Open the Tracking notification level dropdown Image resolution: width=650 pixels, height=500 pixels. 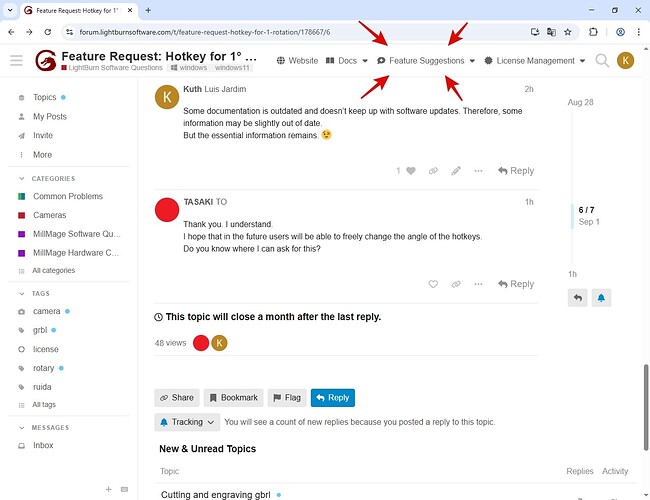(x=187, y=422)
